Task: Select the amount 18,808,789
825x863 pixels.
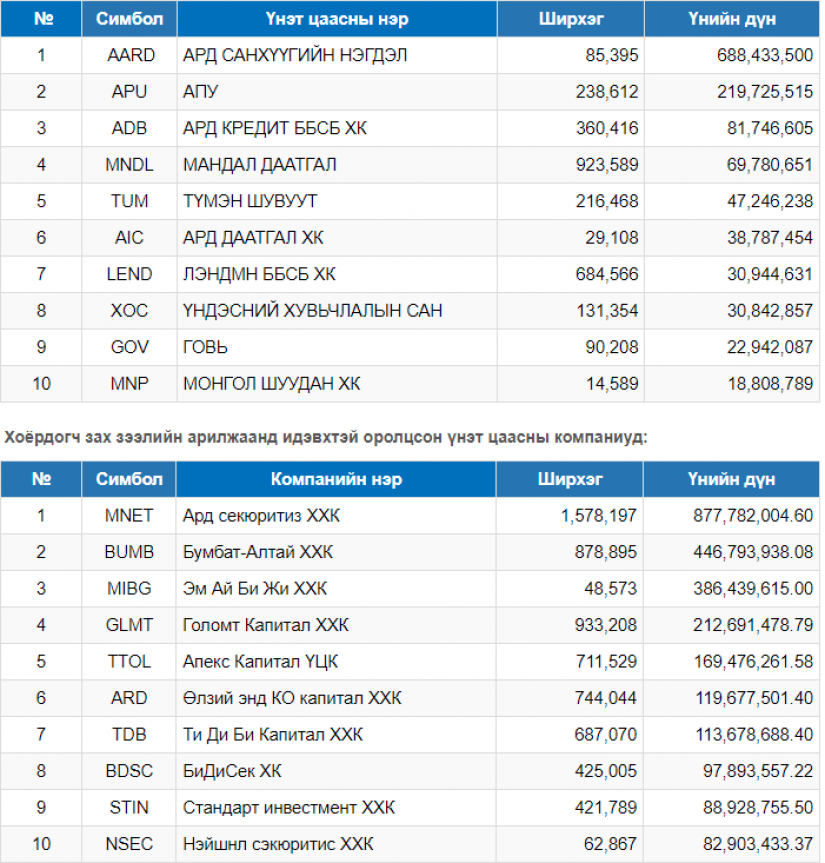Action: tap(770, 384)
